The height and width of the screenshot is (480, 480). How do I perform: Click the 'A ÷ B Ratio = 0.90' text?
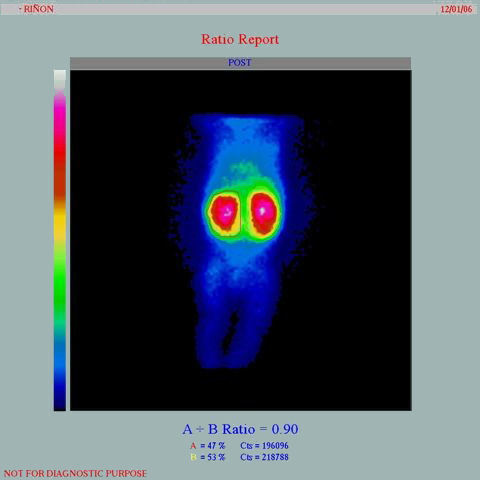coord(240,429)
